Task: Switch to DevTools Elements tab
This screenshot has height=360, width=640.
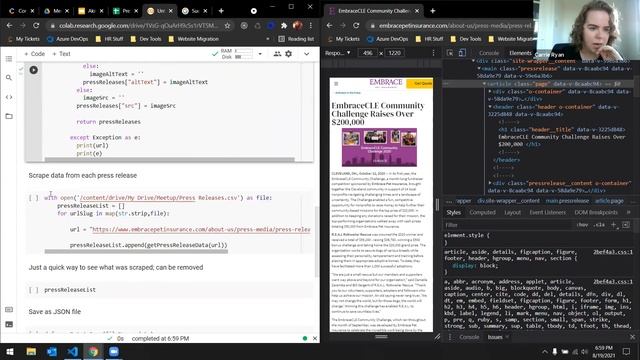Action: pos(520,53)
